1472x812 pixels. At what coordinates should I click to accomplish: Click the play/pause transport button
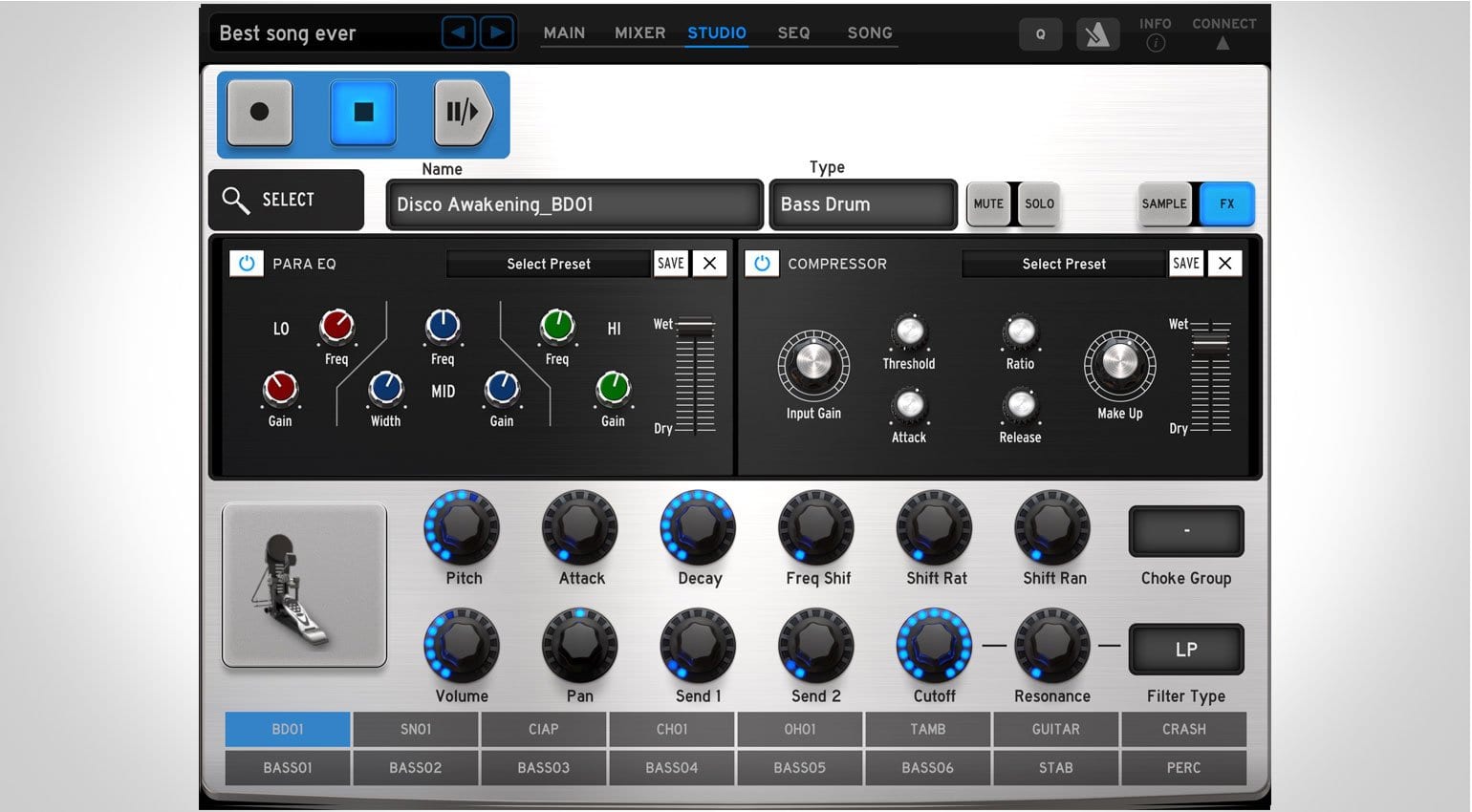(464, 113)
